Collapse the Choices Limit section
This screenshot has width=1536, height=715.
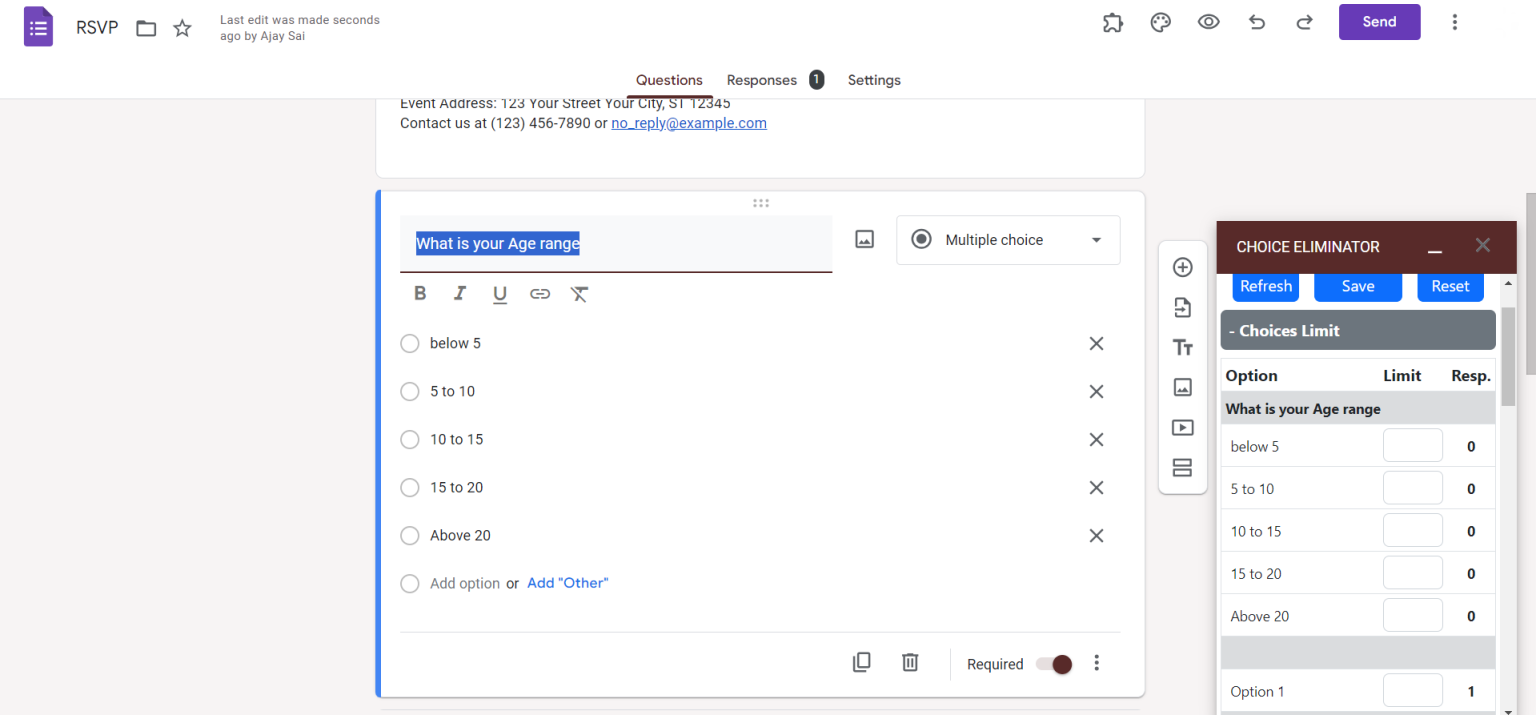[x=1358, y=330]
